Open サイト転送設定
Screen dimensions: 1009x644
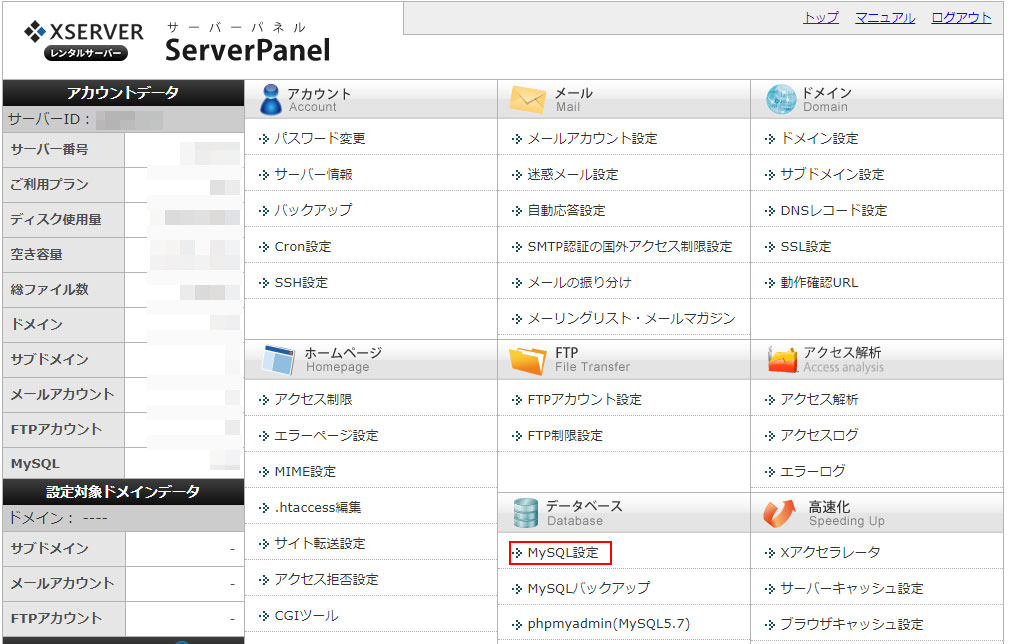click(320, 544)
